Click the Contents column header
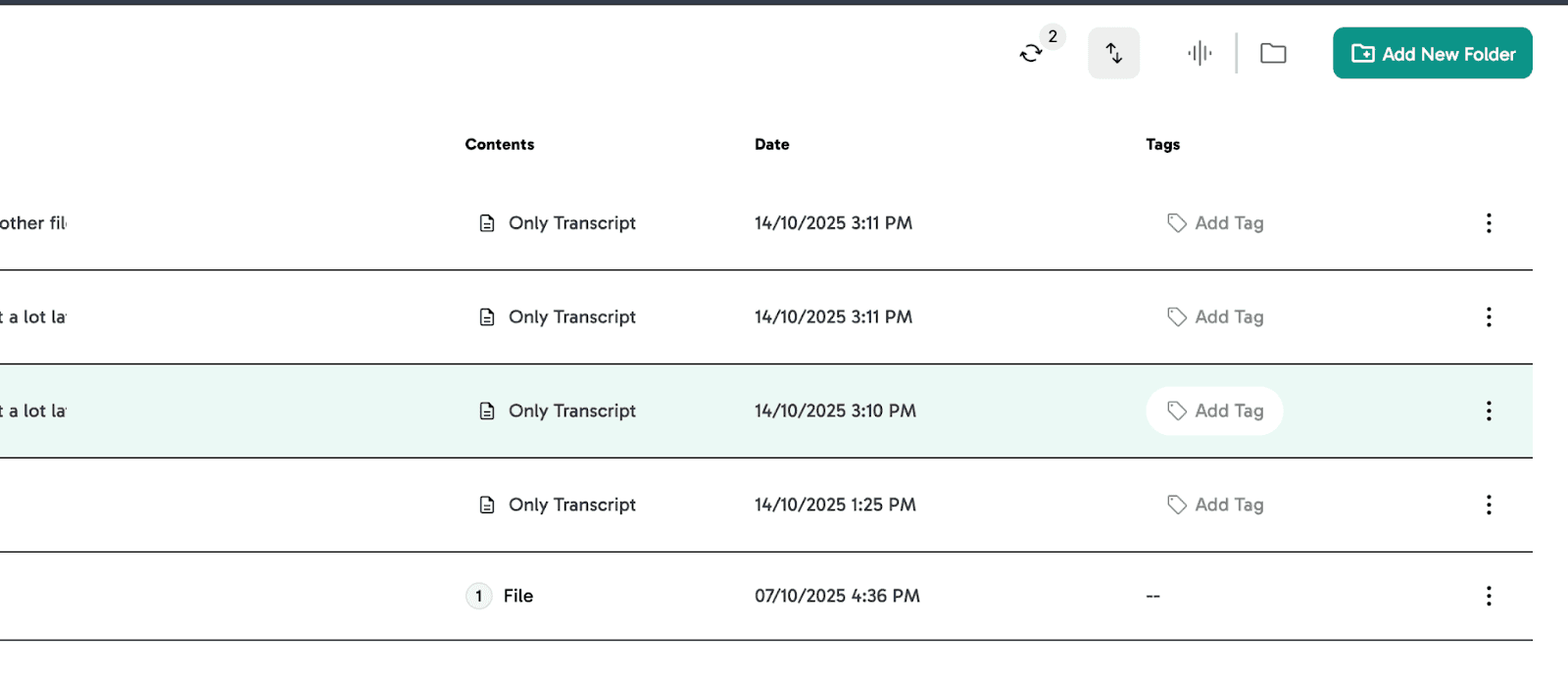Image resolution: width=1568 pixels, height=675 pixels. point(499,144)
